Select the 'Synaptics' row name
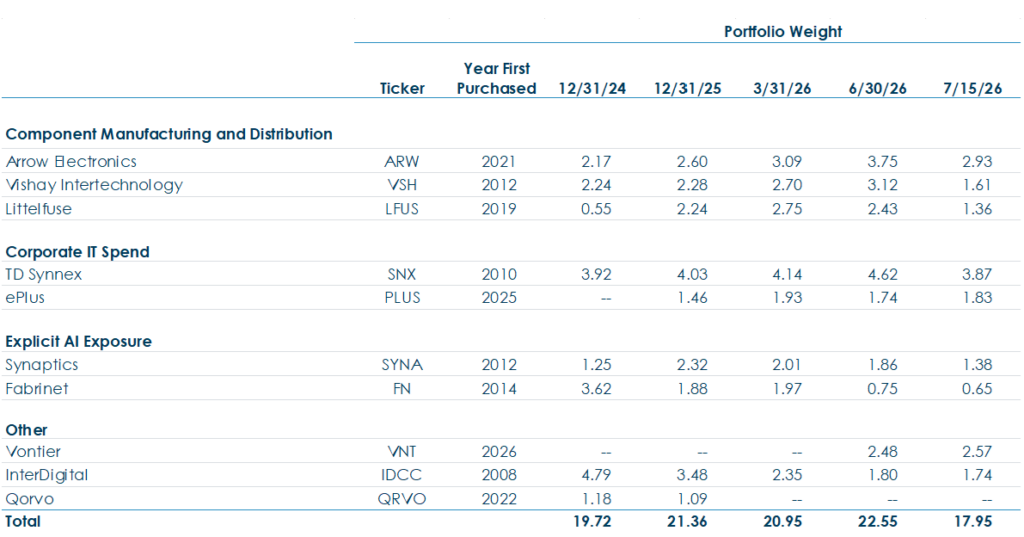This screenshot has width=1024, height=537. tap(42, 365)
